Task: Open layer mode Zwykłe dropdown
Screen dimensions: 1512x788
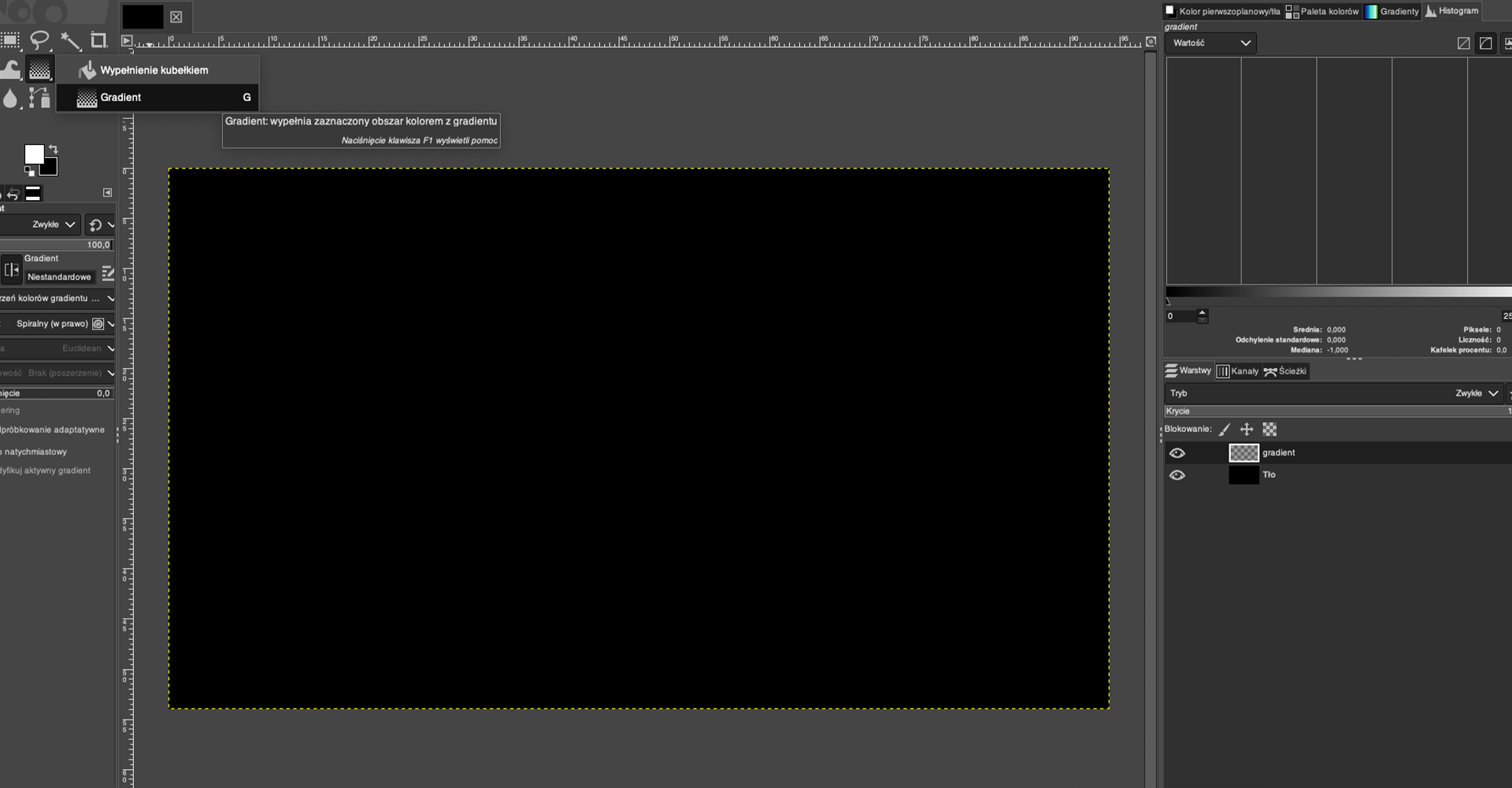Action: (x=1335, y=393)
